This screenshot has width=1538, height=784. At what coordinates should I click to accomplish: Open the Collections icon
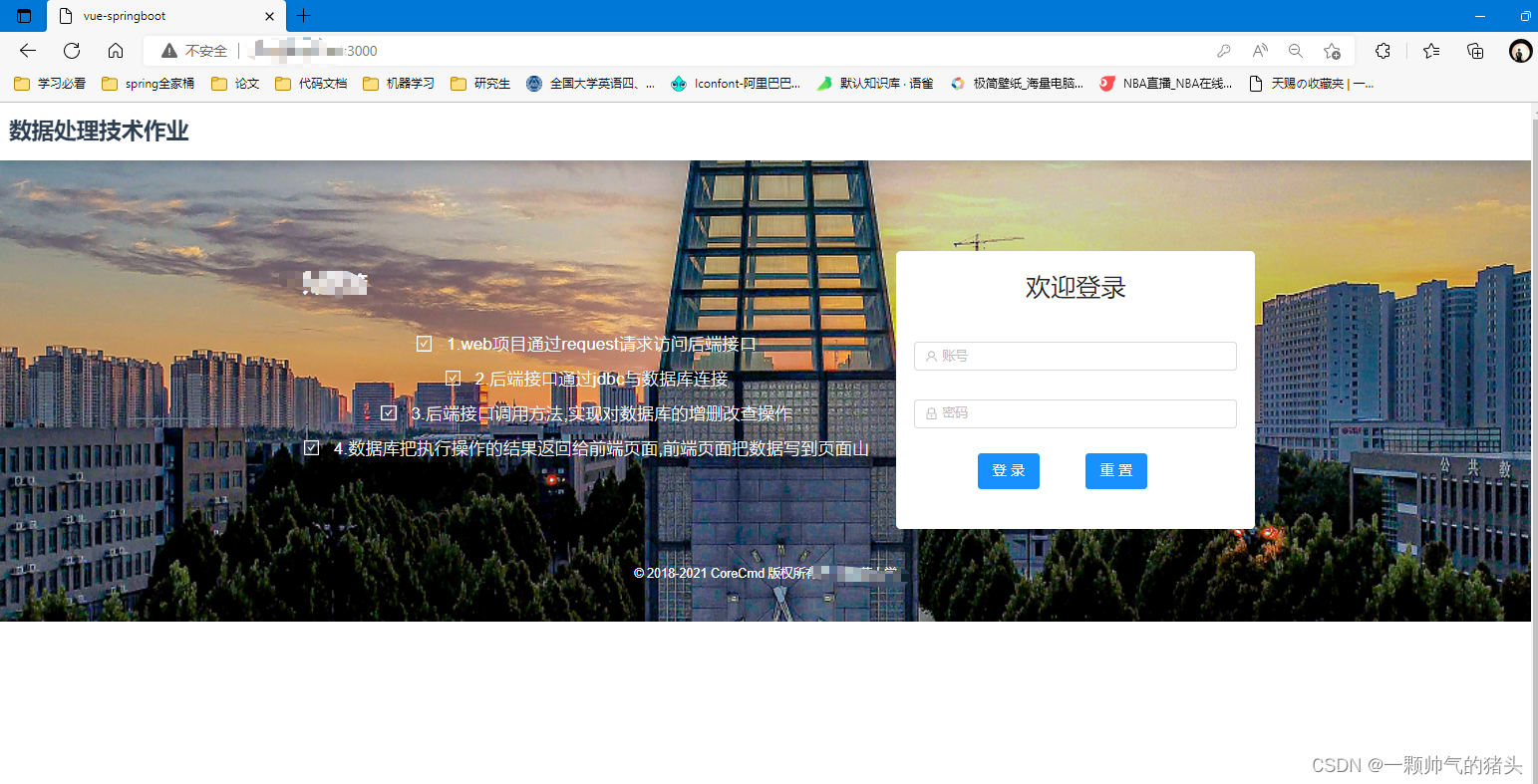click(1475, 51)
